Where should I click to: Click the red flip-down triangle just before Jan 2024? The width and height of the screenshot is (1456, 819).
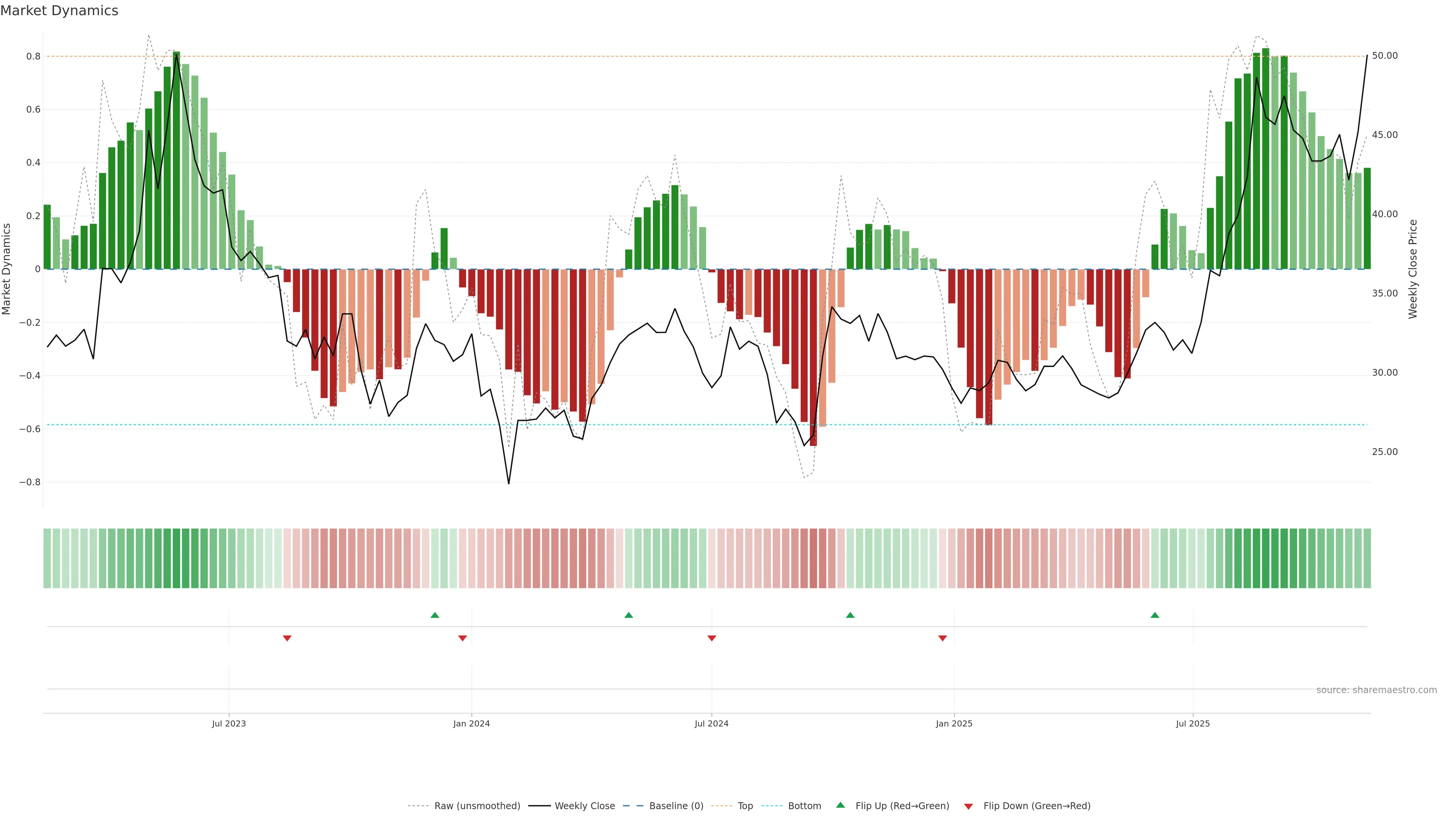462,638
